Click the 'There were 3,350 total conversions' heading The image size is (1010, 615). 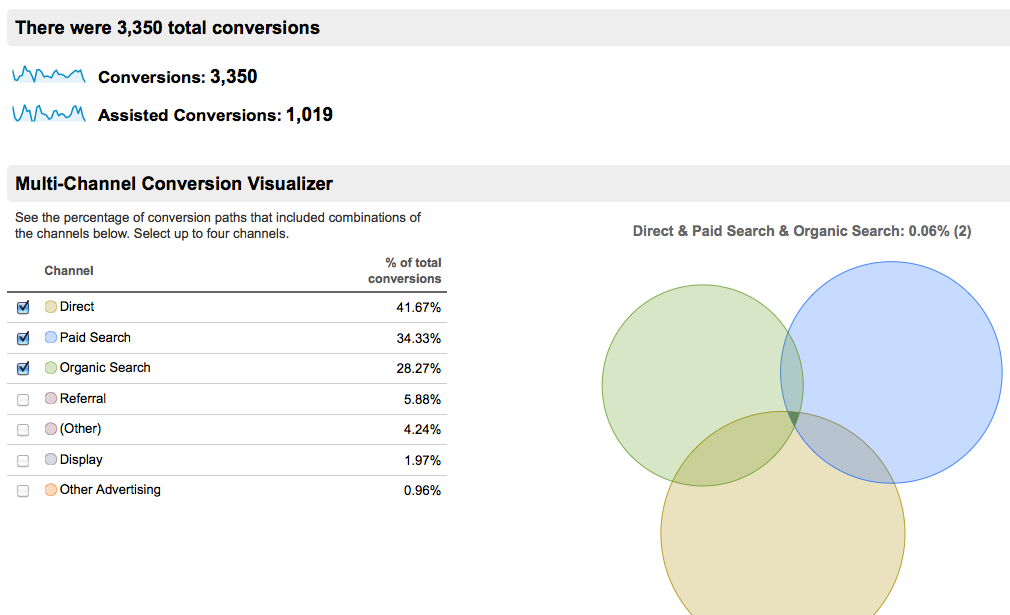pyautogui.click(x=167, y=28)
